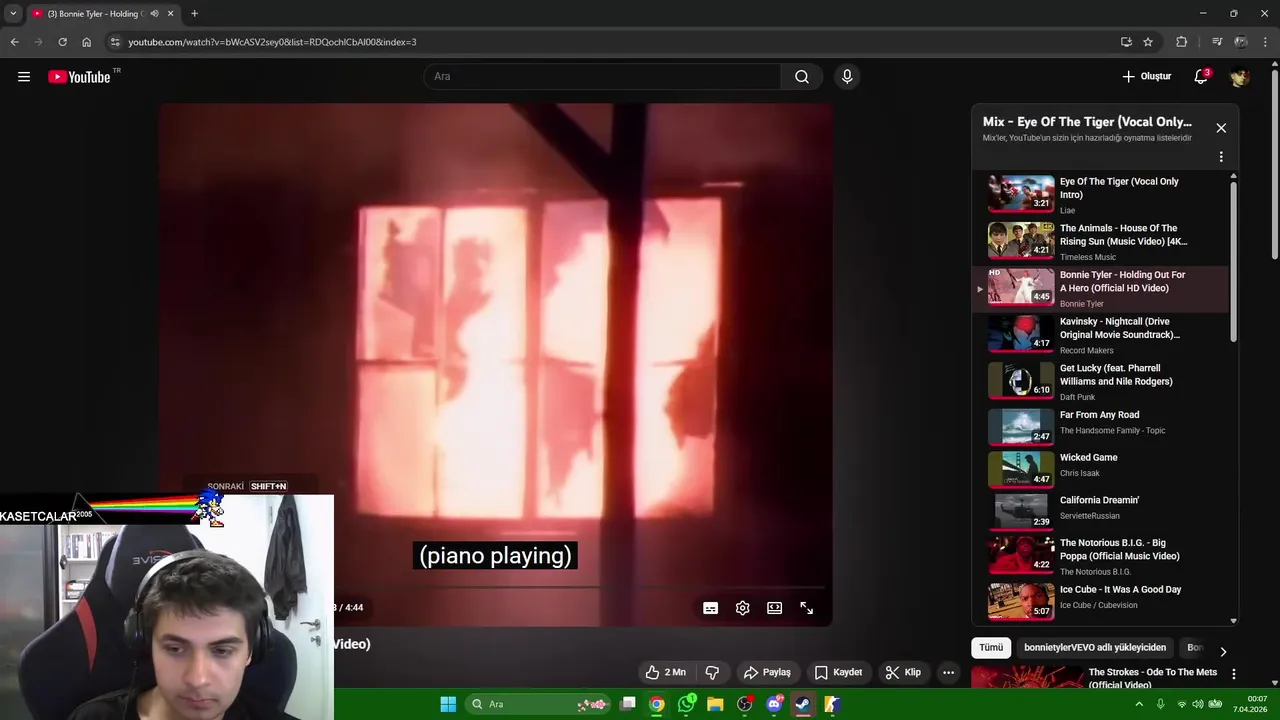
Task: Click the Paylaş share button
Action: click(x=768, y=672)
